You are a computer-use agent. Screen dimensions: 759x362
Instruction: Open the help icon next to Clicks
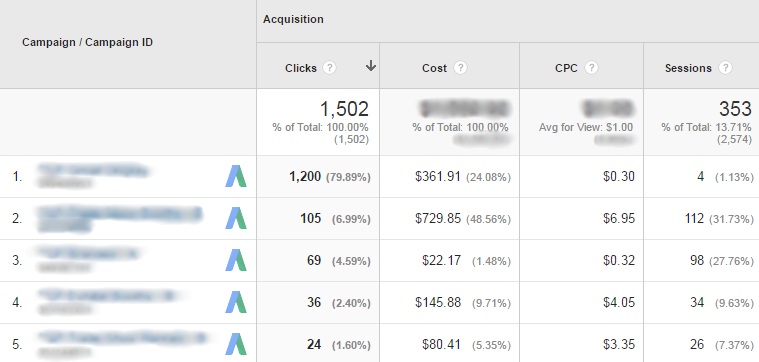330,68
